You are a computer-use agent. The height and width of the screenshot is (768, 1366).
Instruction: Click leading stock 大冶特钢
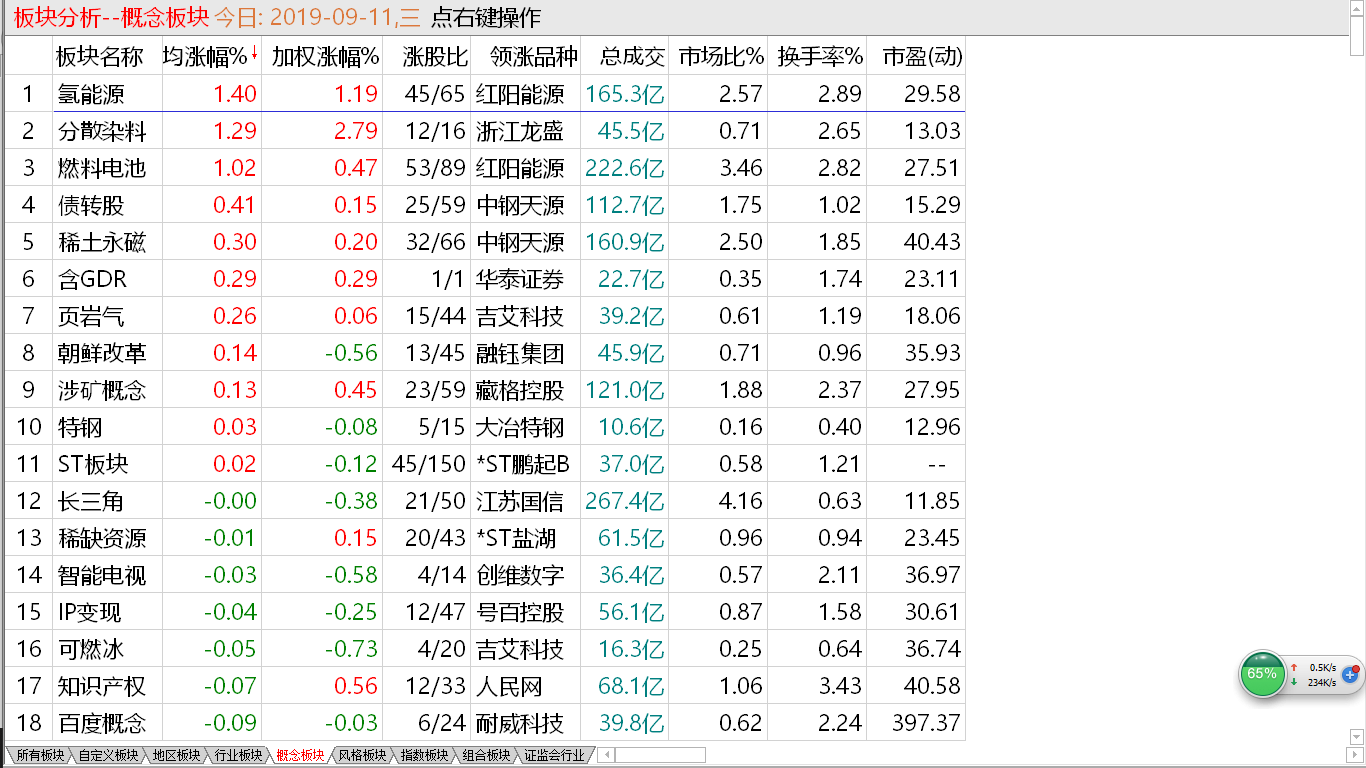click(x=520, y=427)
